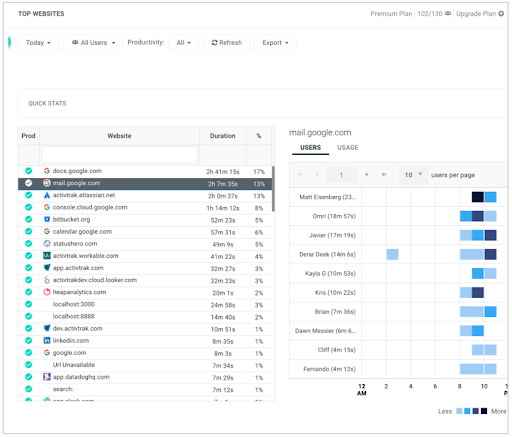Click the Datadog icon beside app.datadoghq.com
Image resolution: width=512 pixels, height=437 pixels.
(47, 377)
